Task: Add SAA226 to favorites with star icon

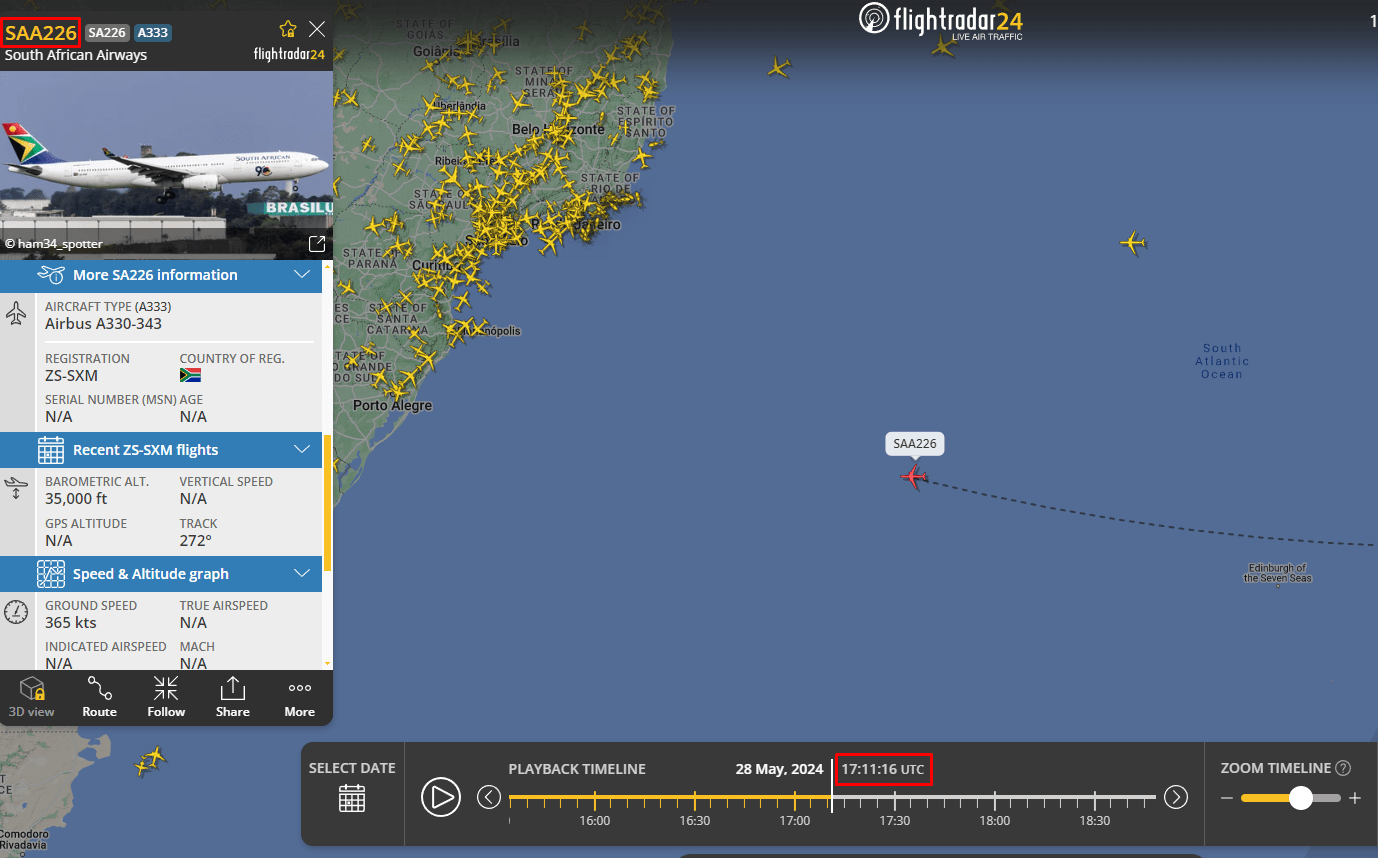Action: coord(288,29)
